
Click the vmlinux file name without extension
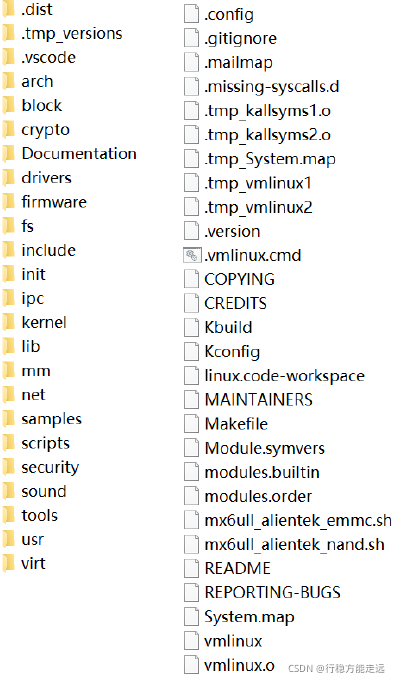pyautogui.click(x=233, y=641)
